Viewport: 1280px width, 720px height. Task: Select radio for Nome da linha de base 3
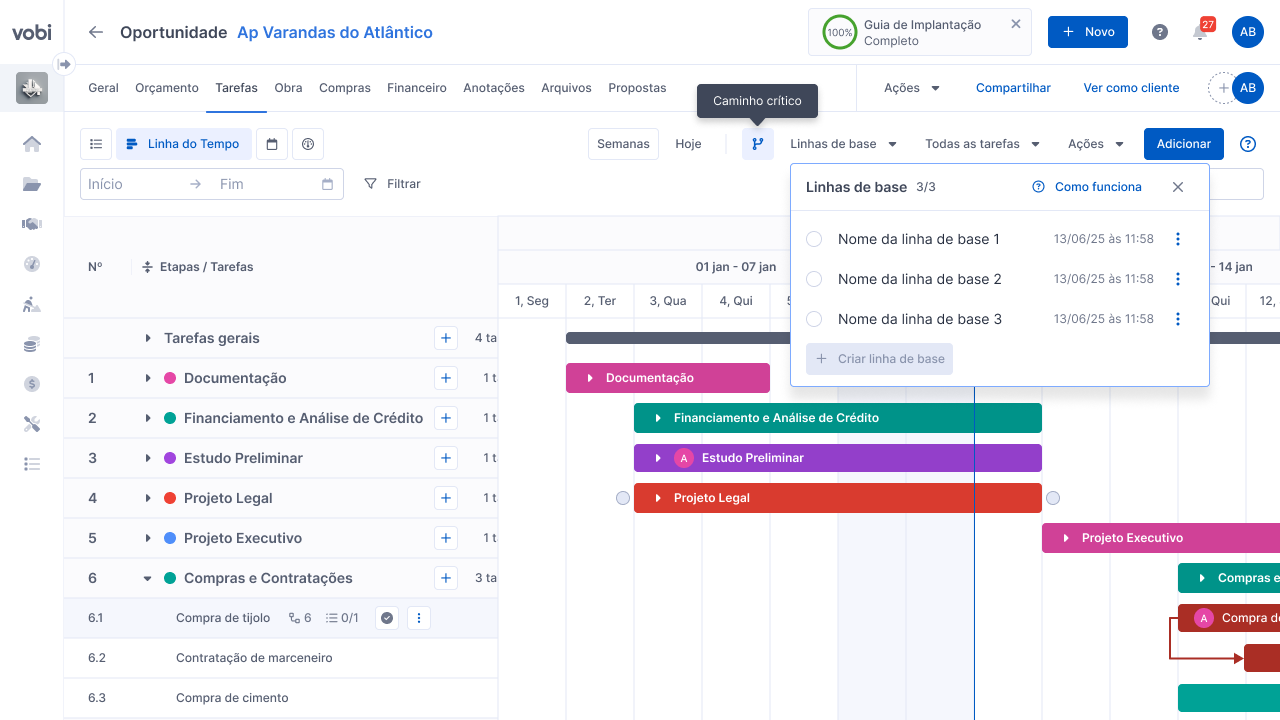[814, 319]
